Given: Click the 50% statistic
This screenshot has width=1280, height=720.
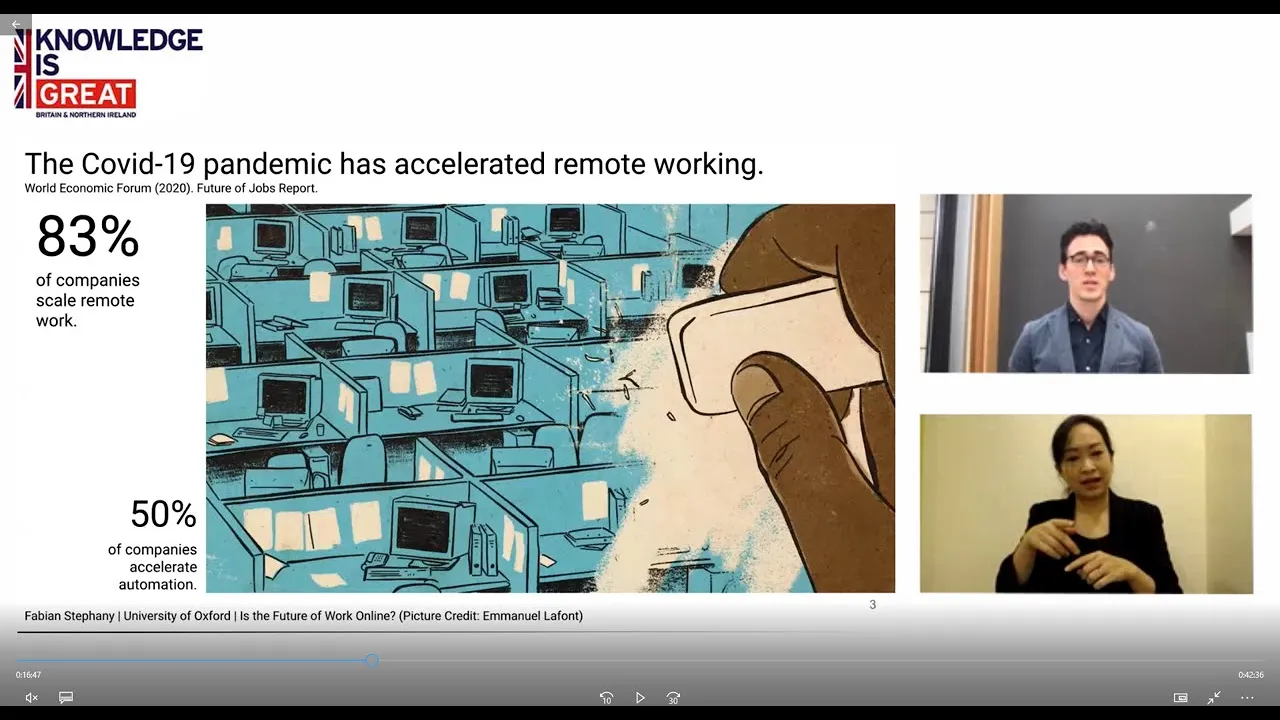Looking at the screenshot, I should pos(163,514).
